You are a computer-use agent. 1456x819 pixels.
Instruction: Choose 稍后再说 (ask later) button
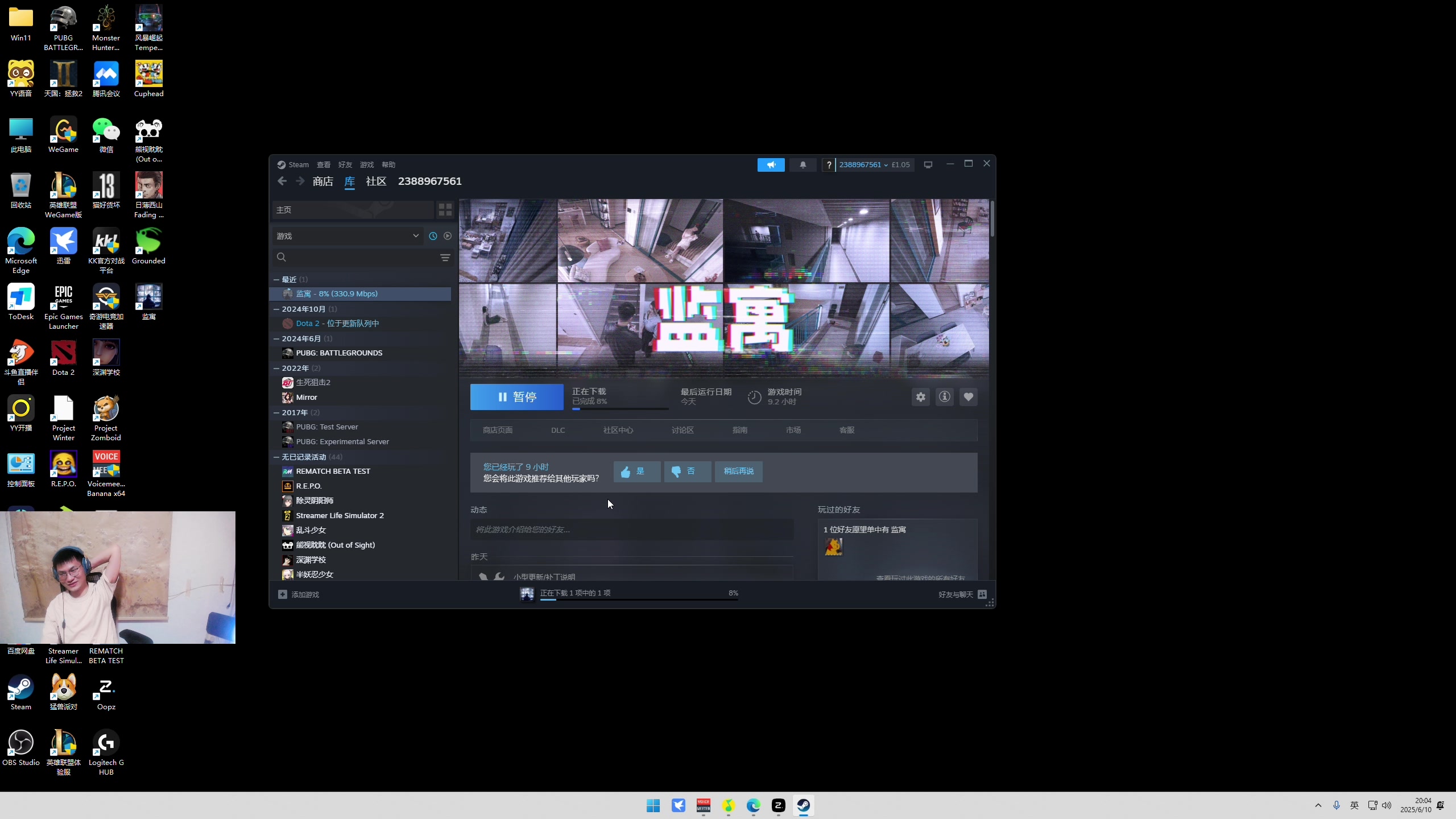[739, 471]
